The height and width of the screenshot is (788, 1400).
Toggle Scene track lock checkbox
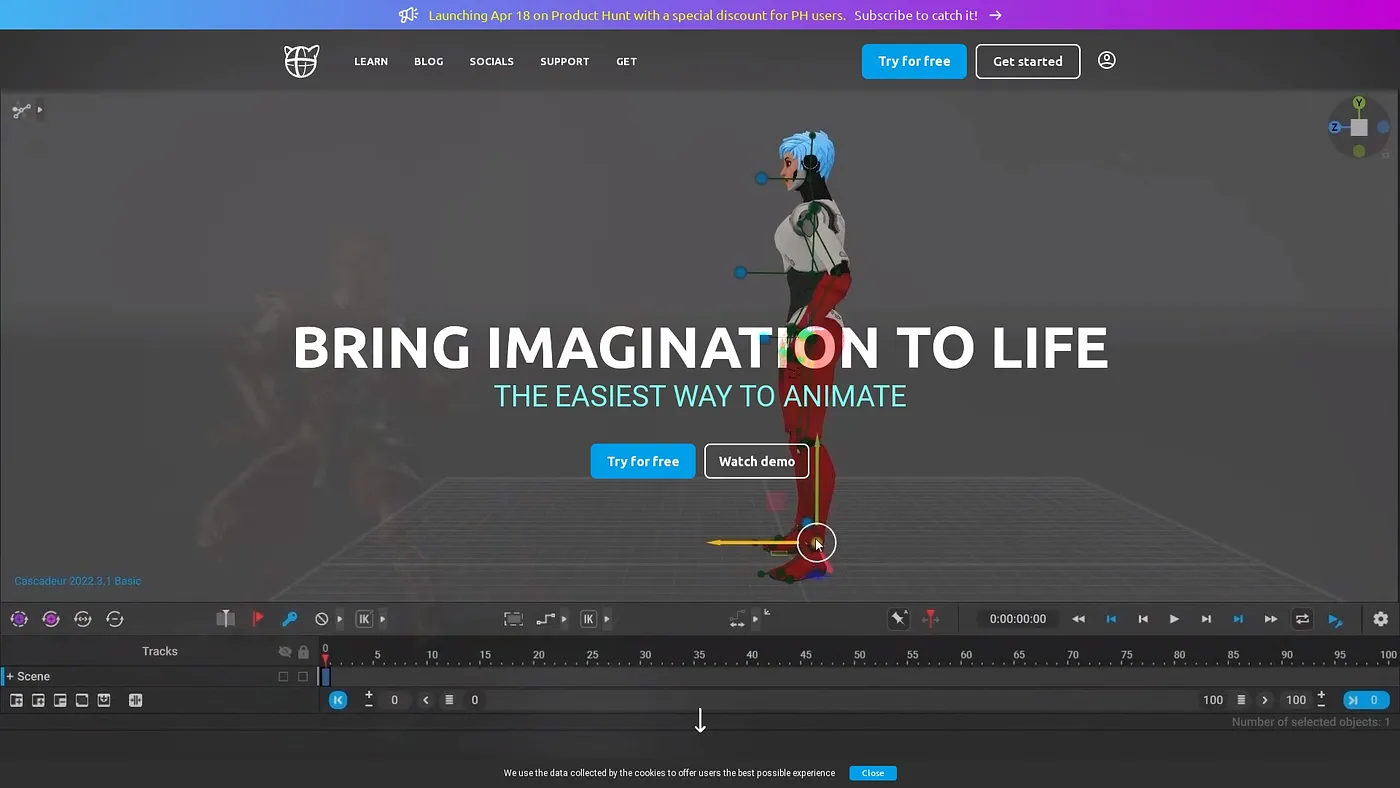303,677
